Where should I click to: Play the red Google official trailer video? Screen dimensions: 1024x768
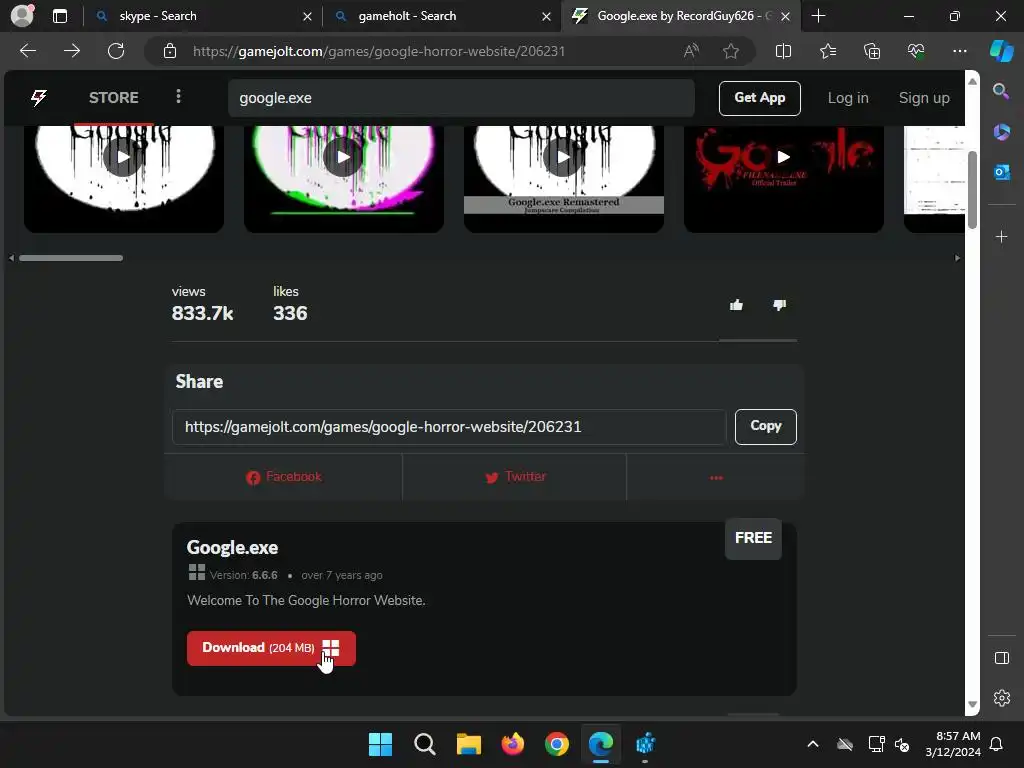pos(784,157)
